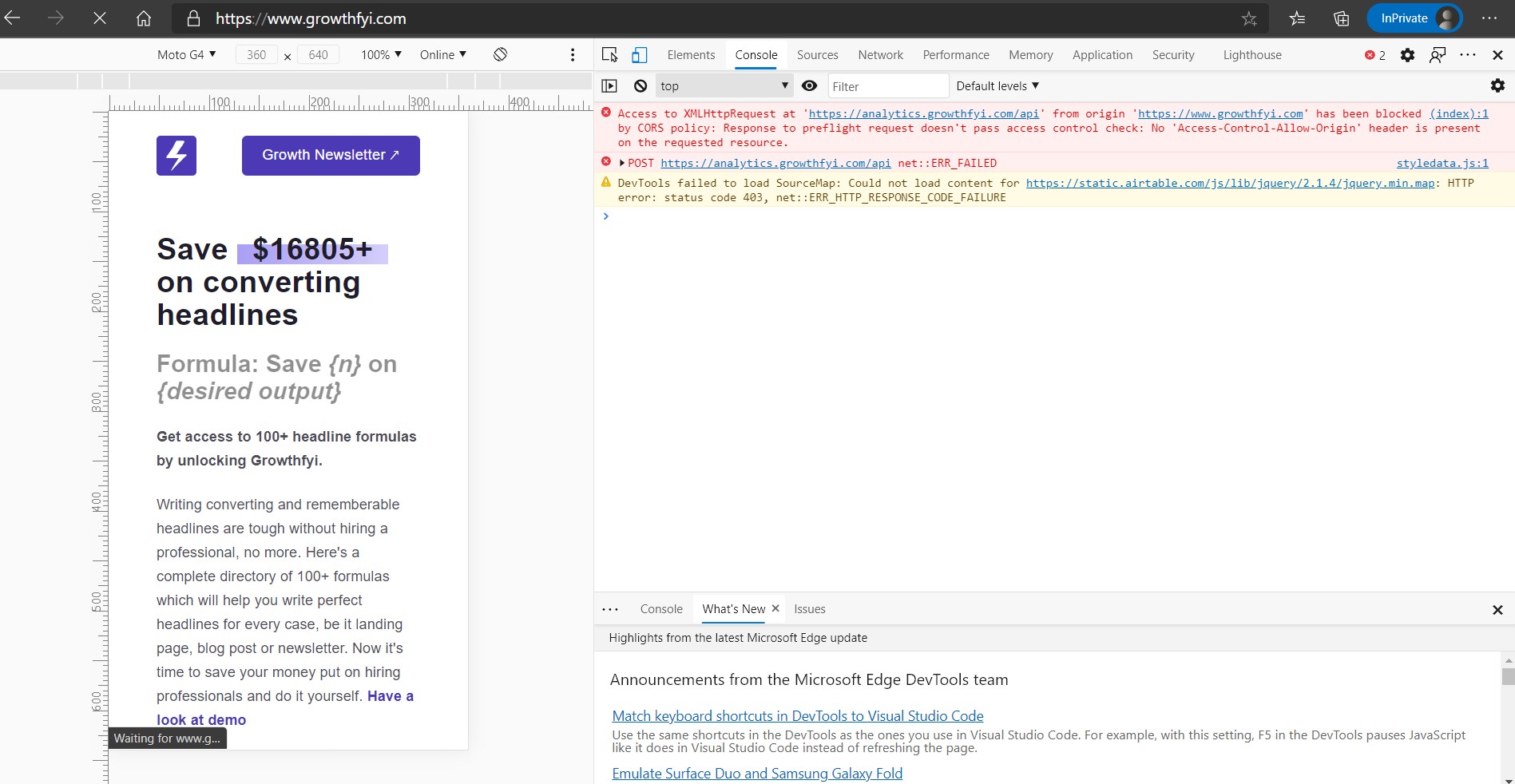The image size is (1515, 784).
Task: Open the Moto G4 device dropdown
Action: [x=187, y=54]
